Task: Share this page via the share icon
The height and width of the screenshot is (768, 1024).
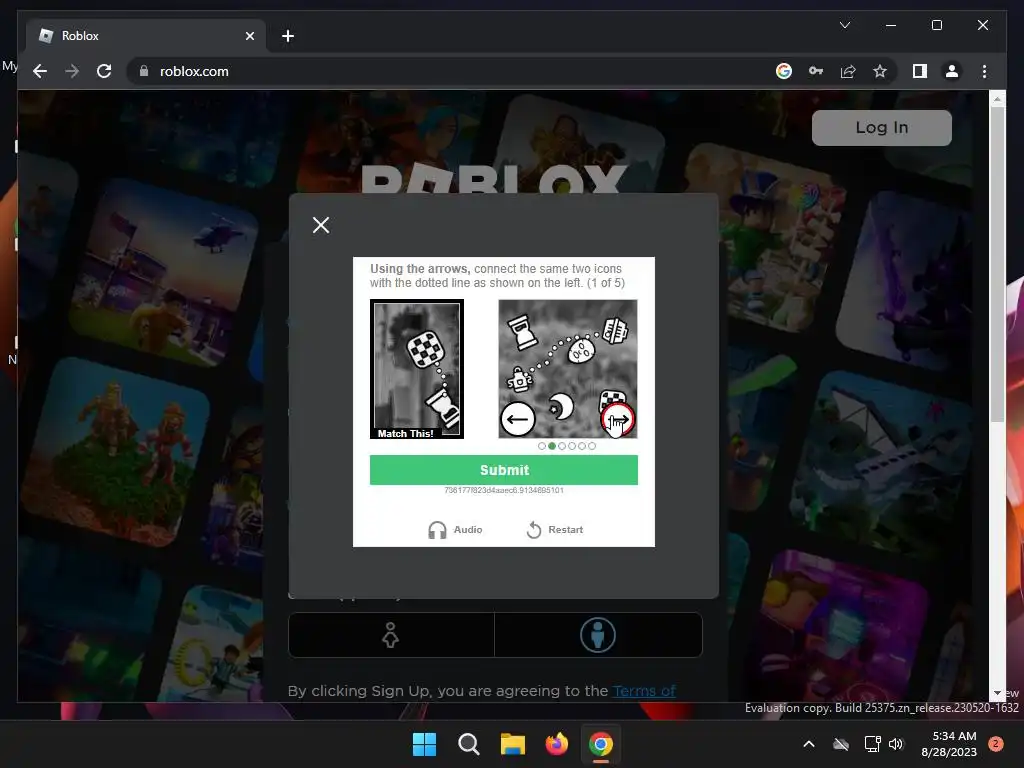Action: point(848,71)
